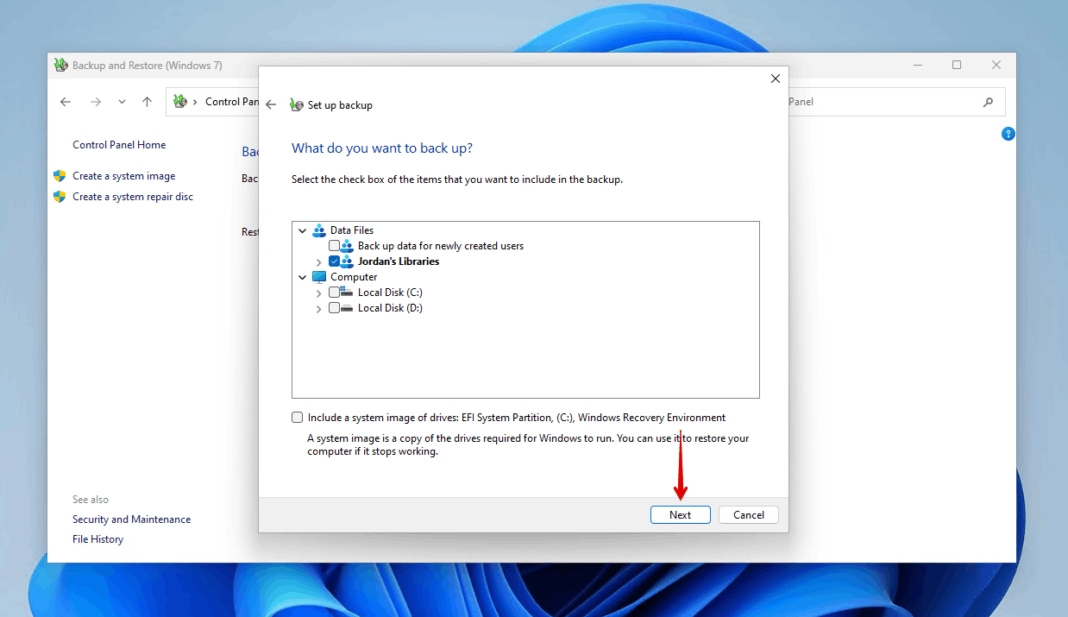Image resolution: width=1068 pixels, height=617 pixels.
Task: Click the Computer monitor icon in the tree
Action: (x=319, y=277)
